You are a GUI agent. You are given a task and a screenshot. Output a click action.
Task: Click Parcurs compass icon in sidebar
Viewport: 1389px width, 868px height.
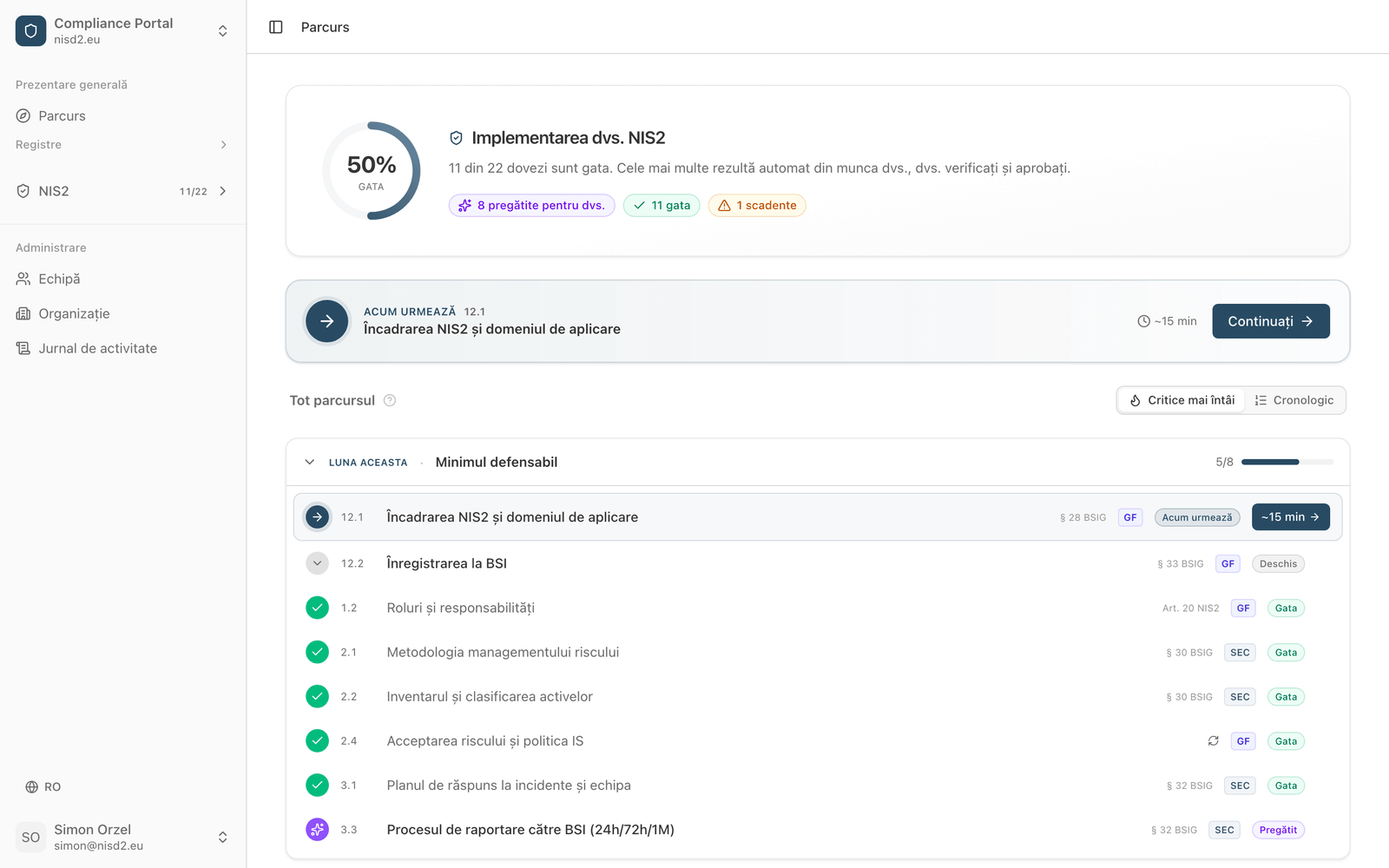tap(23, 115)
